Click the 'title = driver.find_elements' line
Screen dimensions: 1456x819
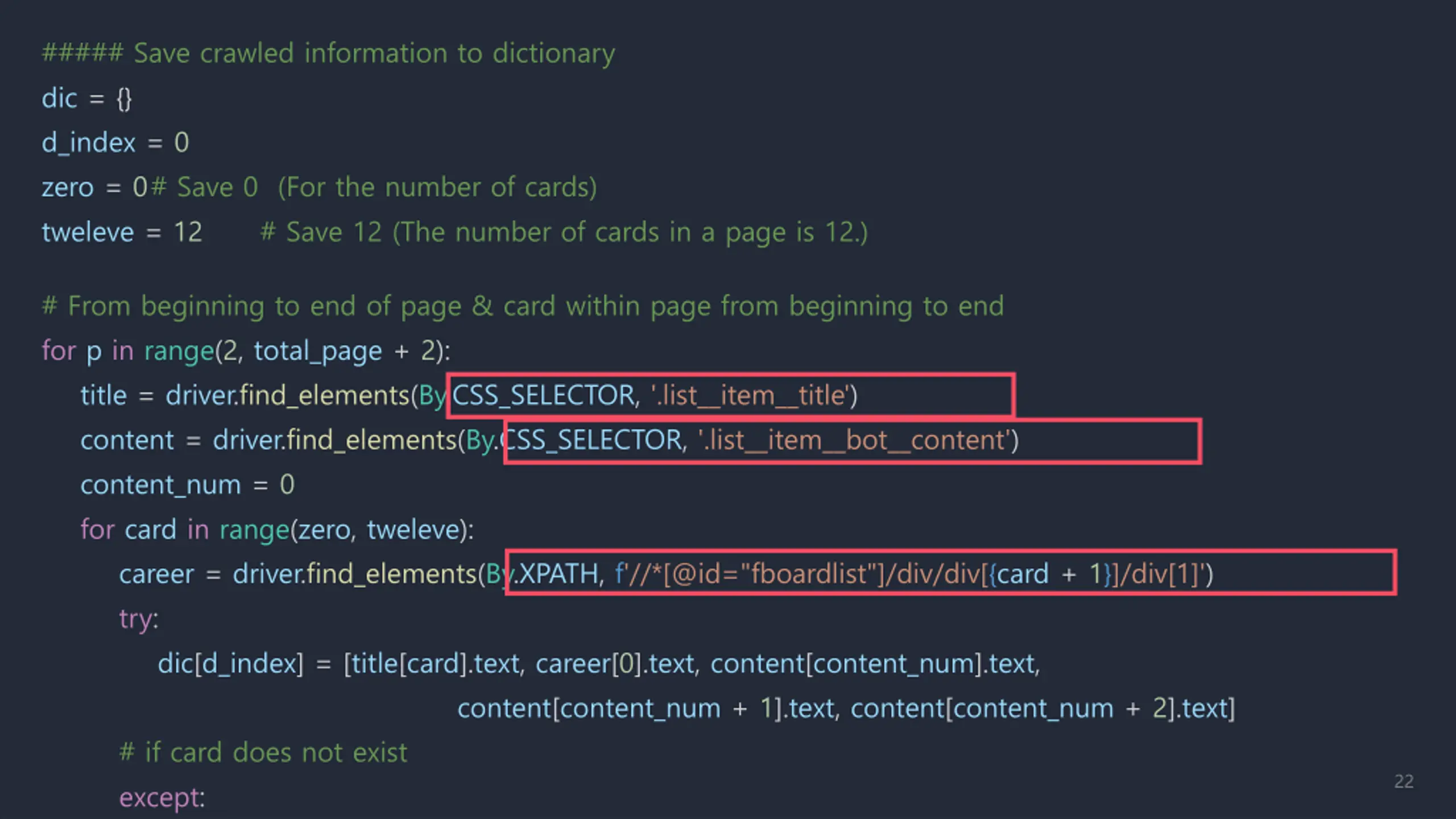pos(469,396)
